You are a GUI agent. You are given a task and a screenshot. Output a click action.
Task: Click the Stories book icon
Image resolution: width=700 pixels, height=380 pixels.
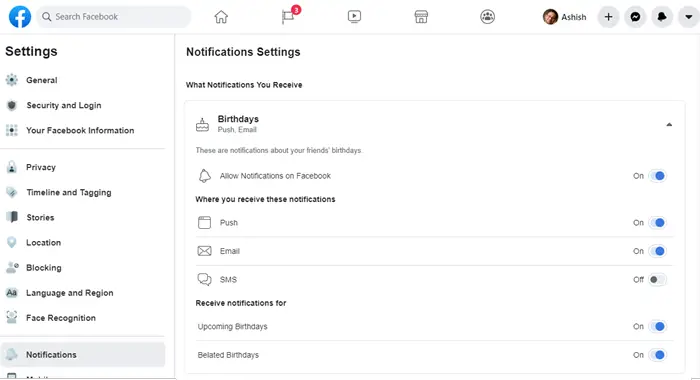(12, 217)
